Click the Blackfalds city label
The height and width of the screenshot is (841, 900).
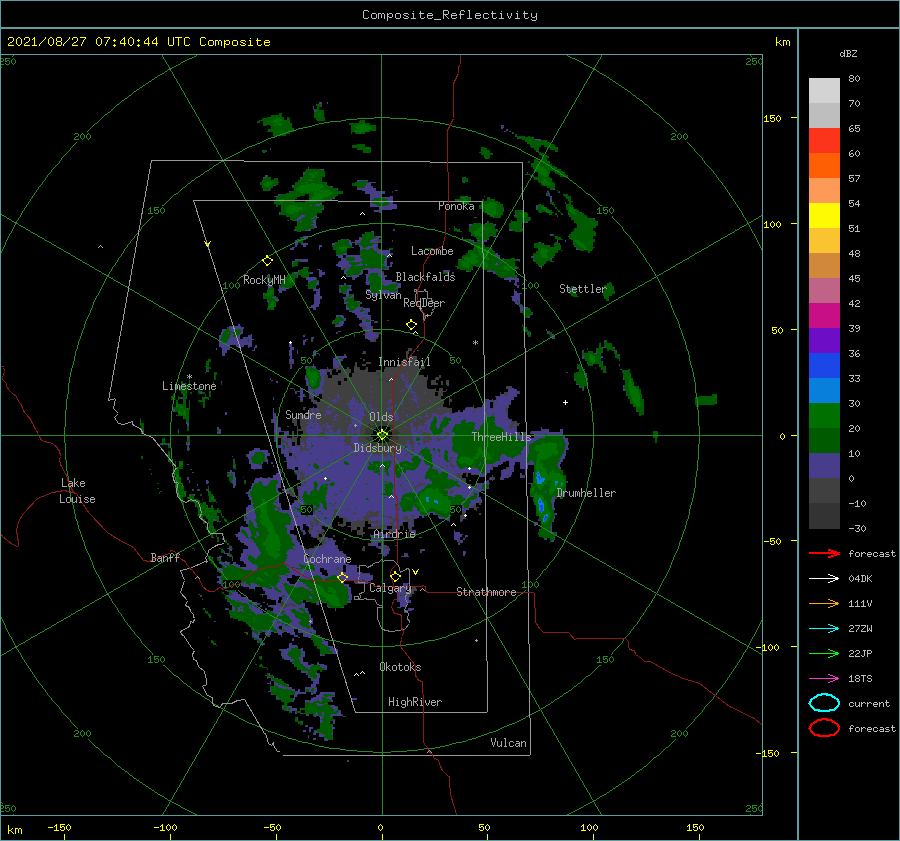pos(425,277)
